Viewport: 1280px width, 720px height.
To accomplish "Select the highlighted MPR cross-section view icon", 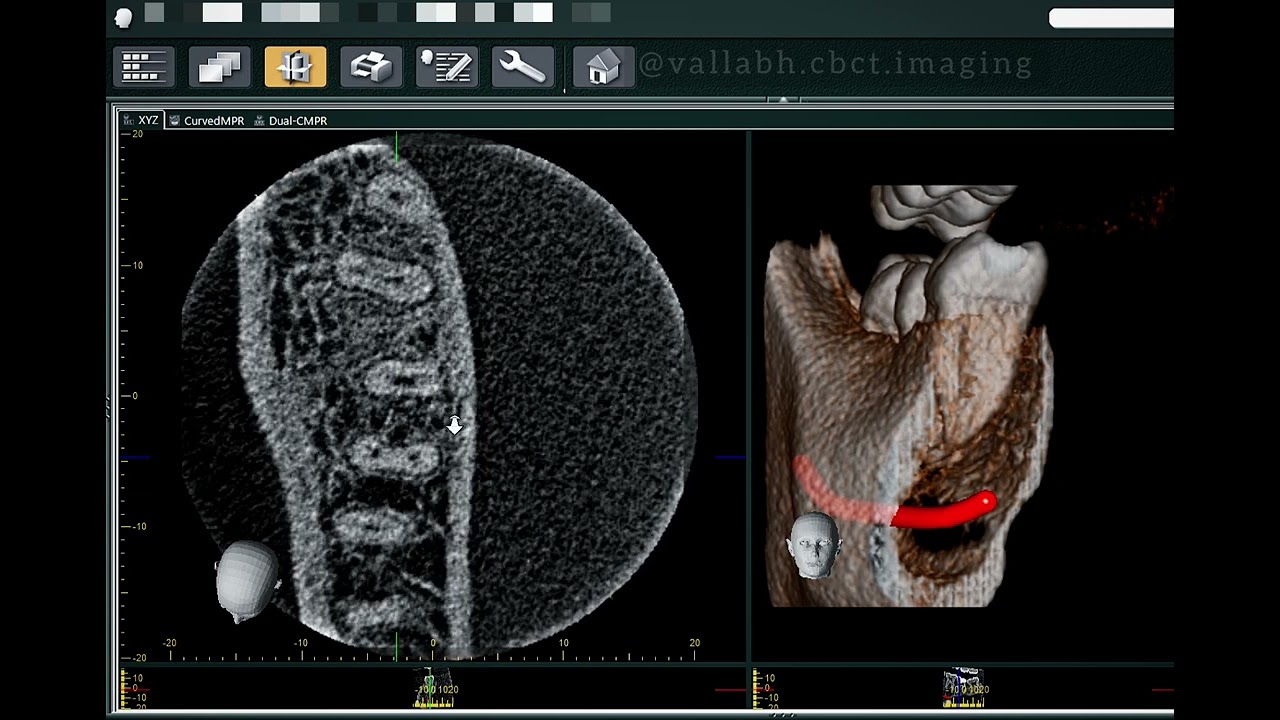I will tap(295, 67).
